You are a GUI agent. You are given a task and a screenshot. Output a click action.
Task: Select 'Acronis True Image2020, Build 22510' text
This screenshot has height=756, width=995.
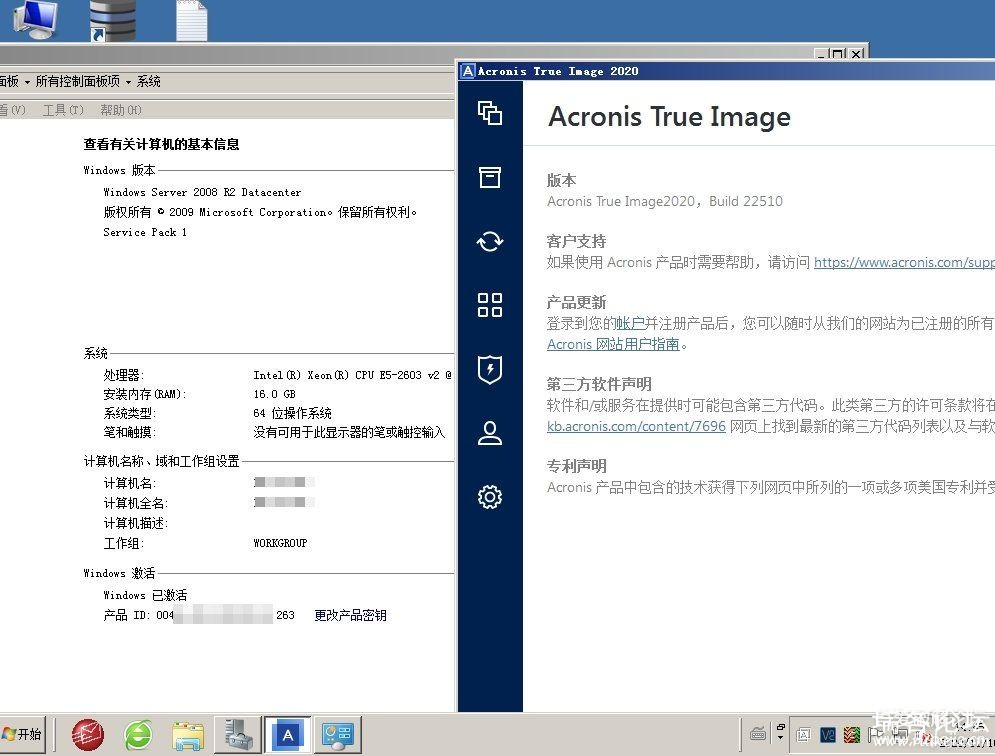664,201
